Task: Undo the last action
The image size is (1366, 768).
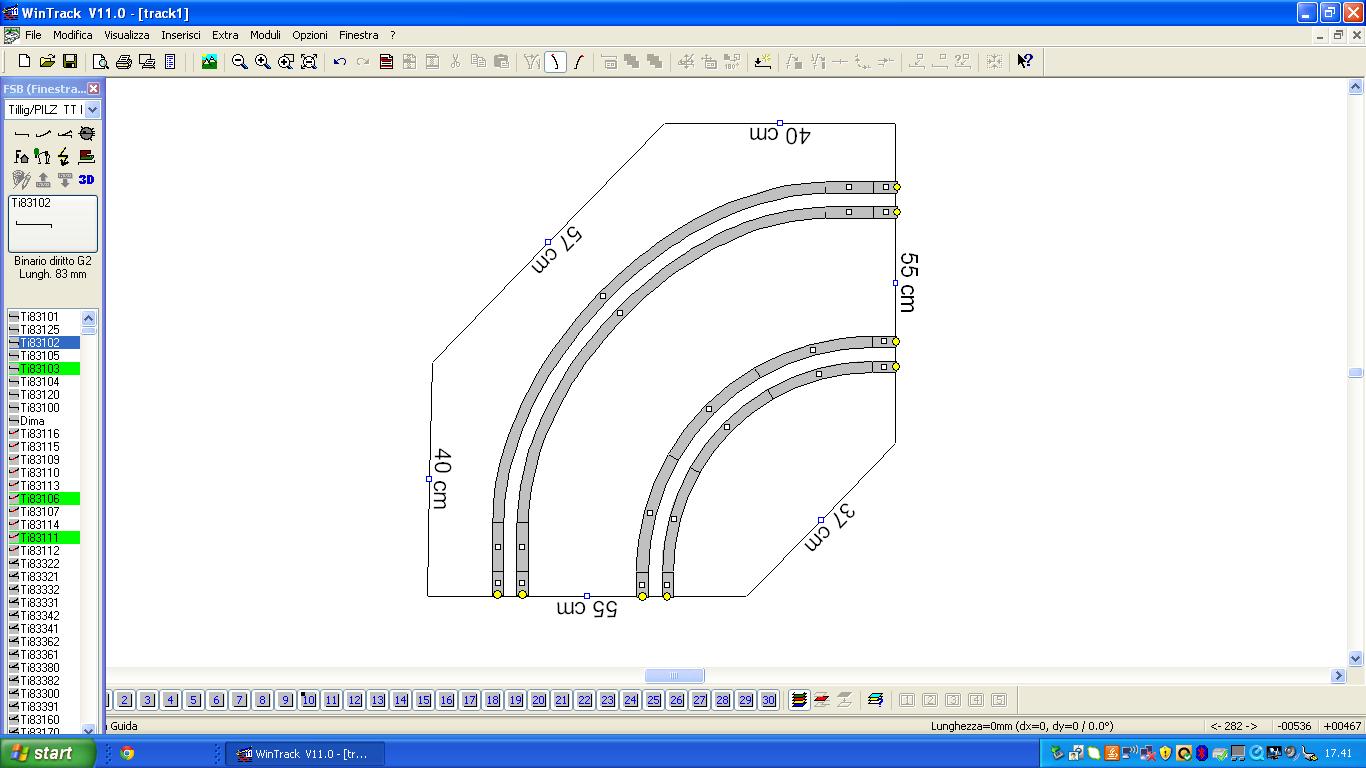Action: pyautogui.click(x=340, y=62)
